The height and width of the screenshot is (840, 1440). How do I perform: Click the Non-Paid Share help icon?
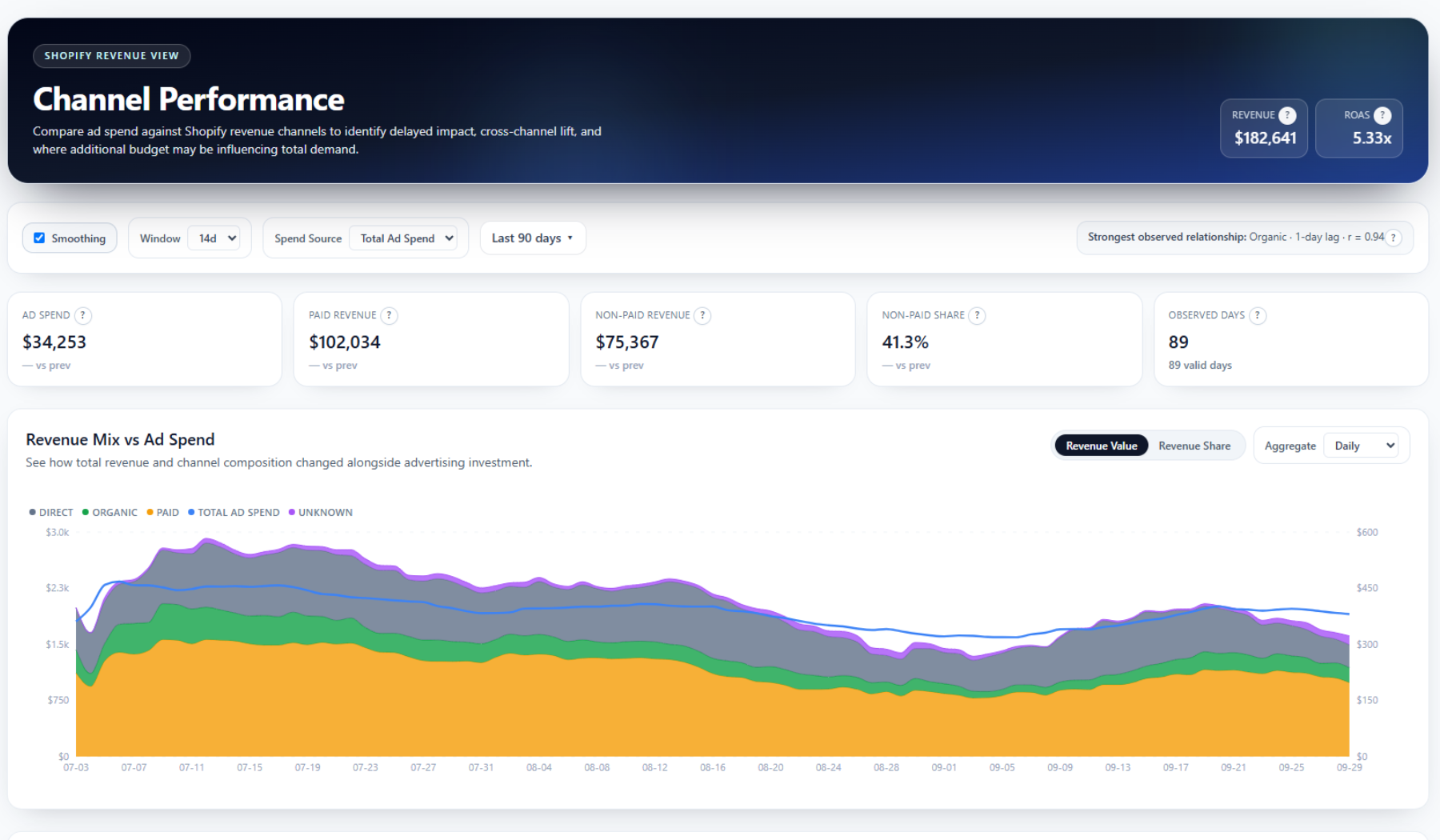click(977, 315)
